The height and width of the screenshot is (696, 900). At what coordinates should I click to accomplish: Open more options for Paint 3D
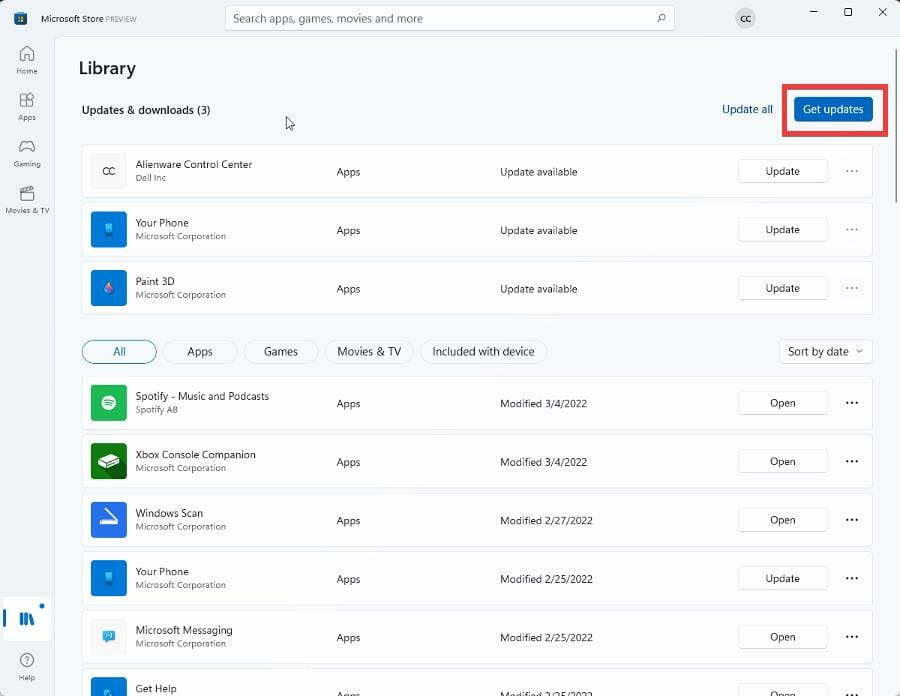pos(852,288)
